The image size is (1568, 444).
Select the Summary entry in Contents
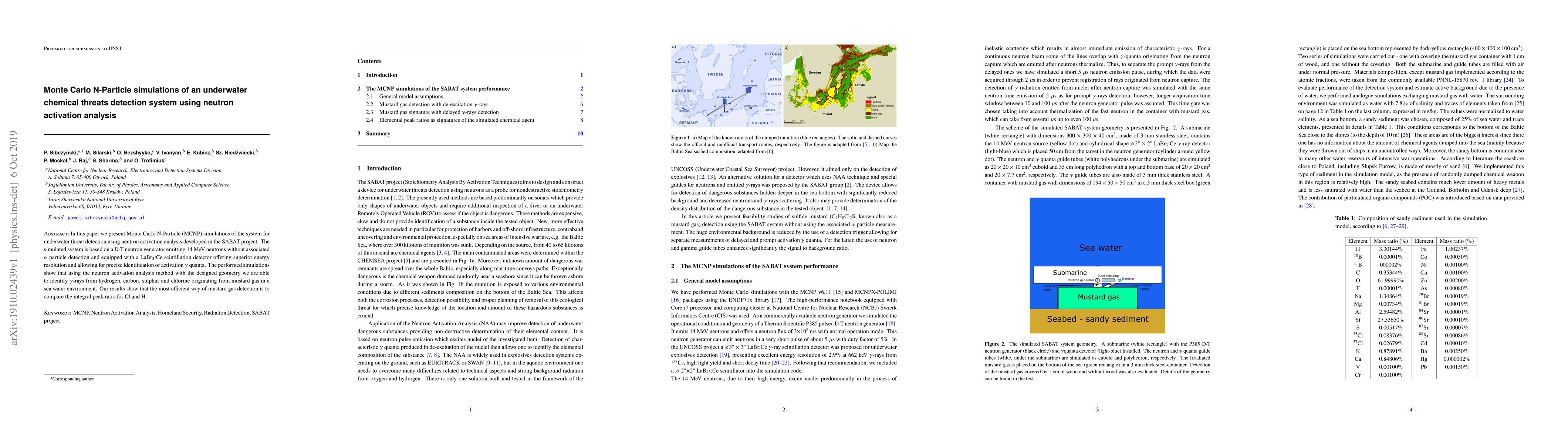[377, 133]
